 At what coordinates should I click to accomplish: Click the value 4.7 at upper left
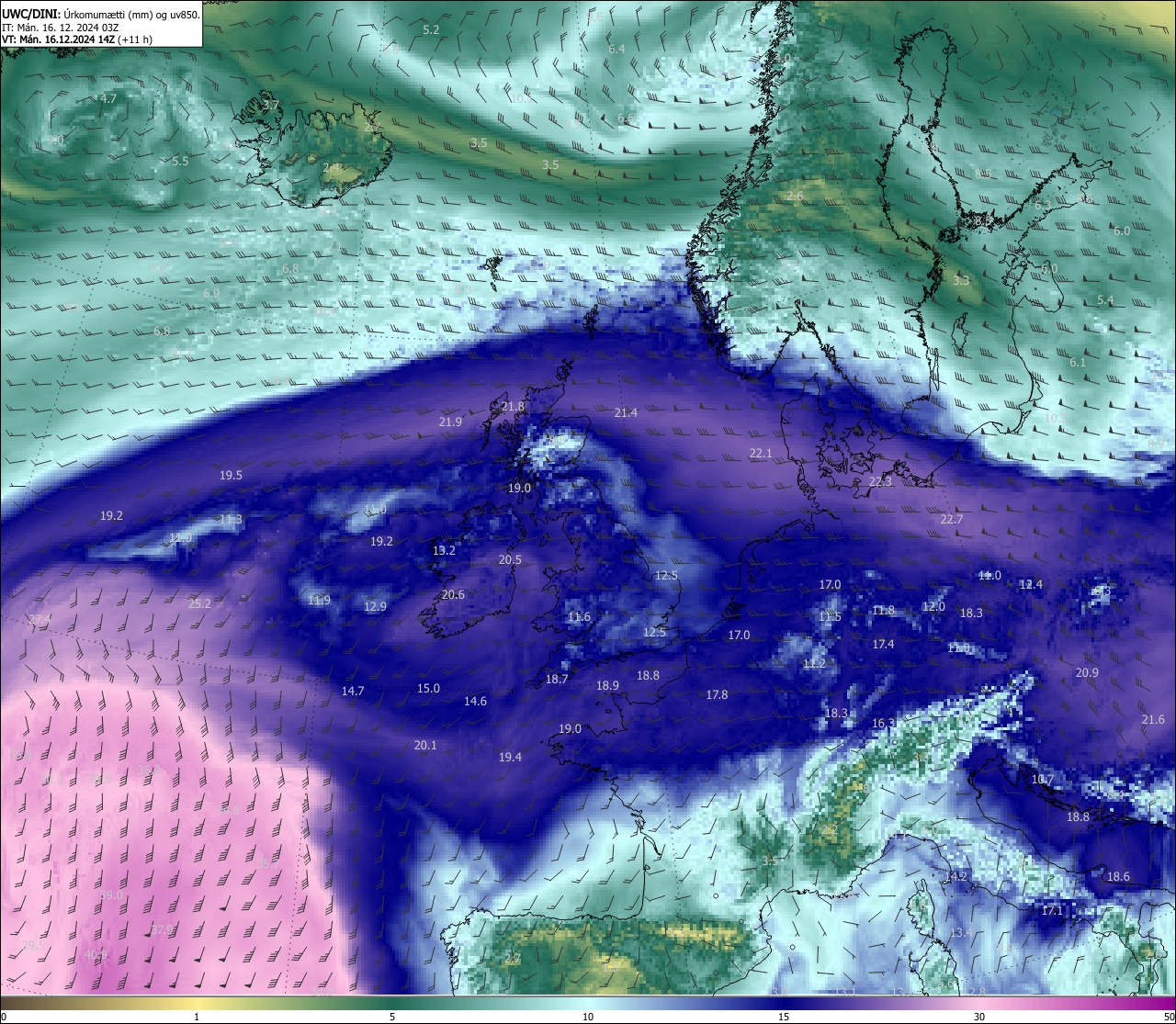[x=108, y=98]
